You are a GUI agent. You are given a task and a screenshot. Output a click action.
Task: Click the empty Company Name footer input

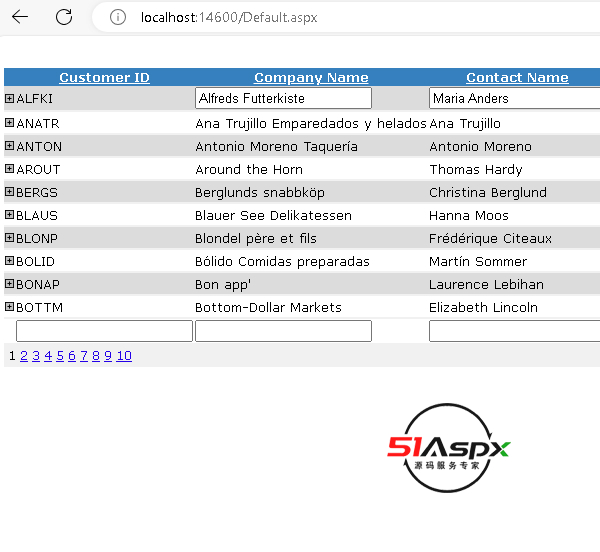(283, 331)
